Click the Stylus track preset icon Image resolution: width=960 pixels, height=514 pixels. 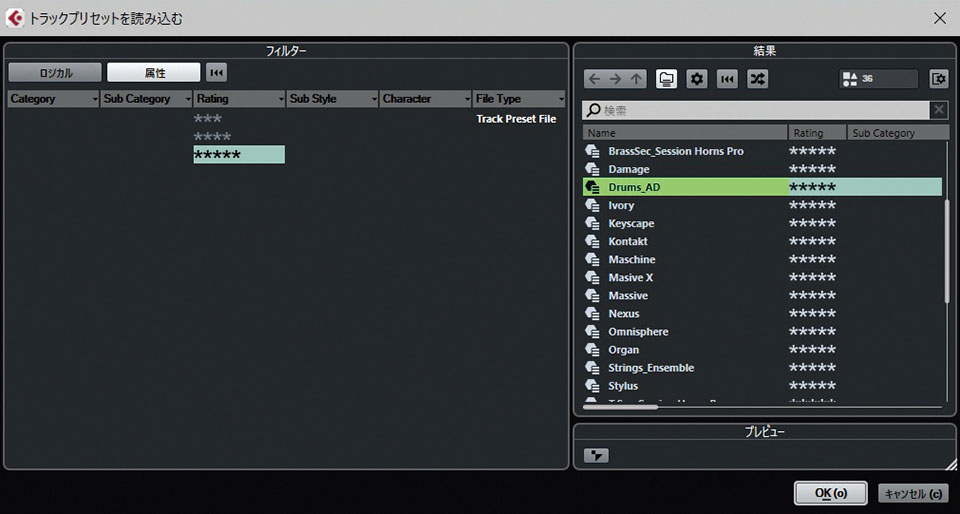tap(592, 386)
